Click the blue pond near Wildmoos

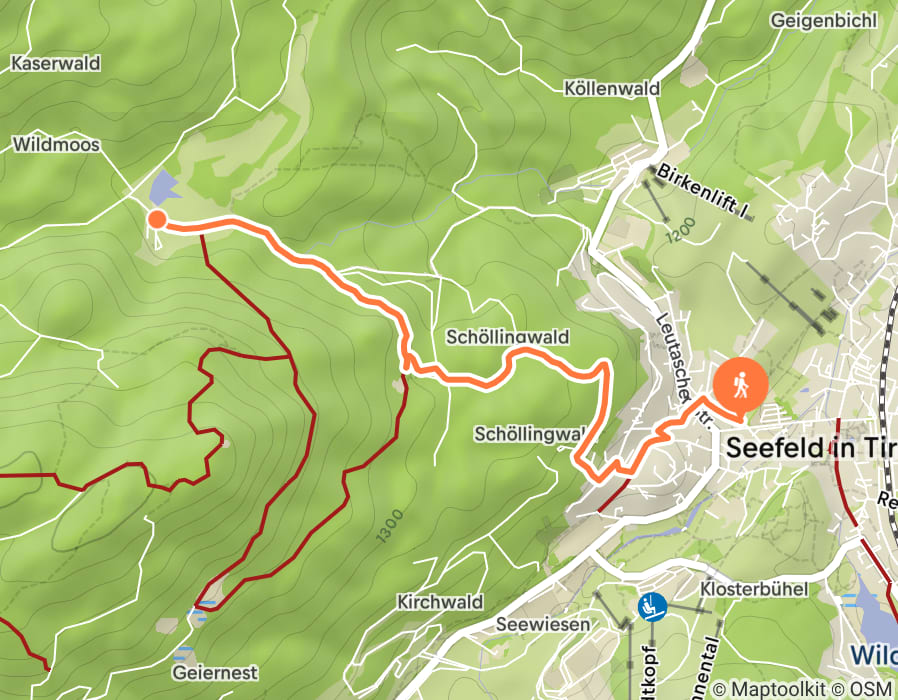(163, 187)
